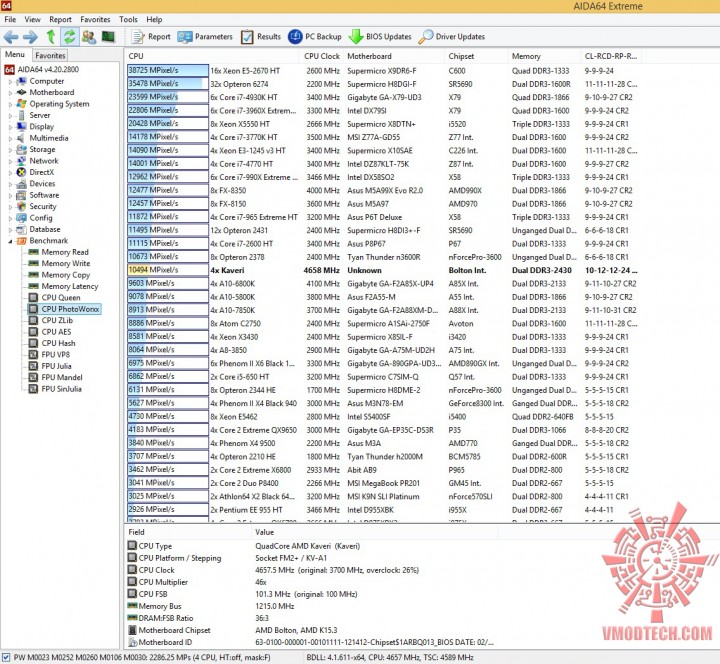
Task: Sort by Chipset column header
Action: coord(476,56)
